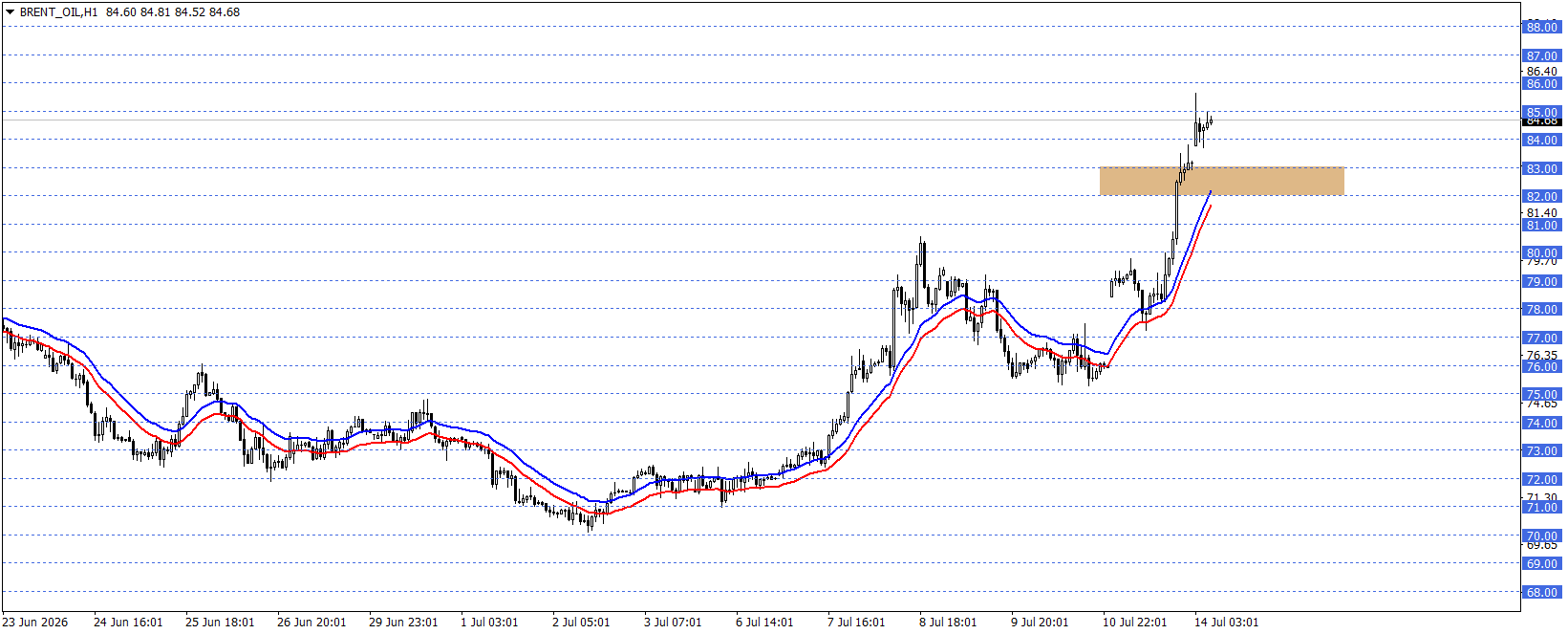Select the orange rectangle zone near 83.00
Viewport: 1568px width, 634px height.
click(x=1222, y=181)
